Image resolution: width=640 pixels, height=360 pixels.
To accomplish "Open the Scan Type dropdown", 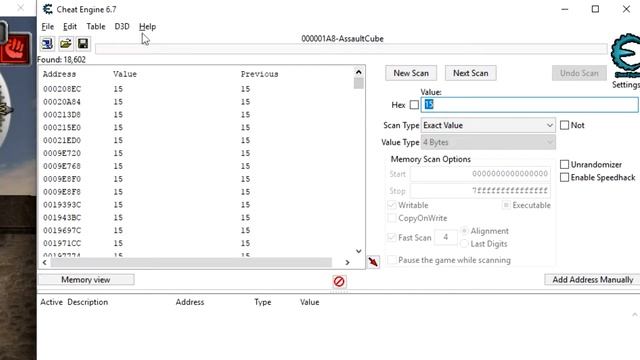I will click(488, 125).
